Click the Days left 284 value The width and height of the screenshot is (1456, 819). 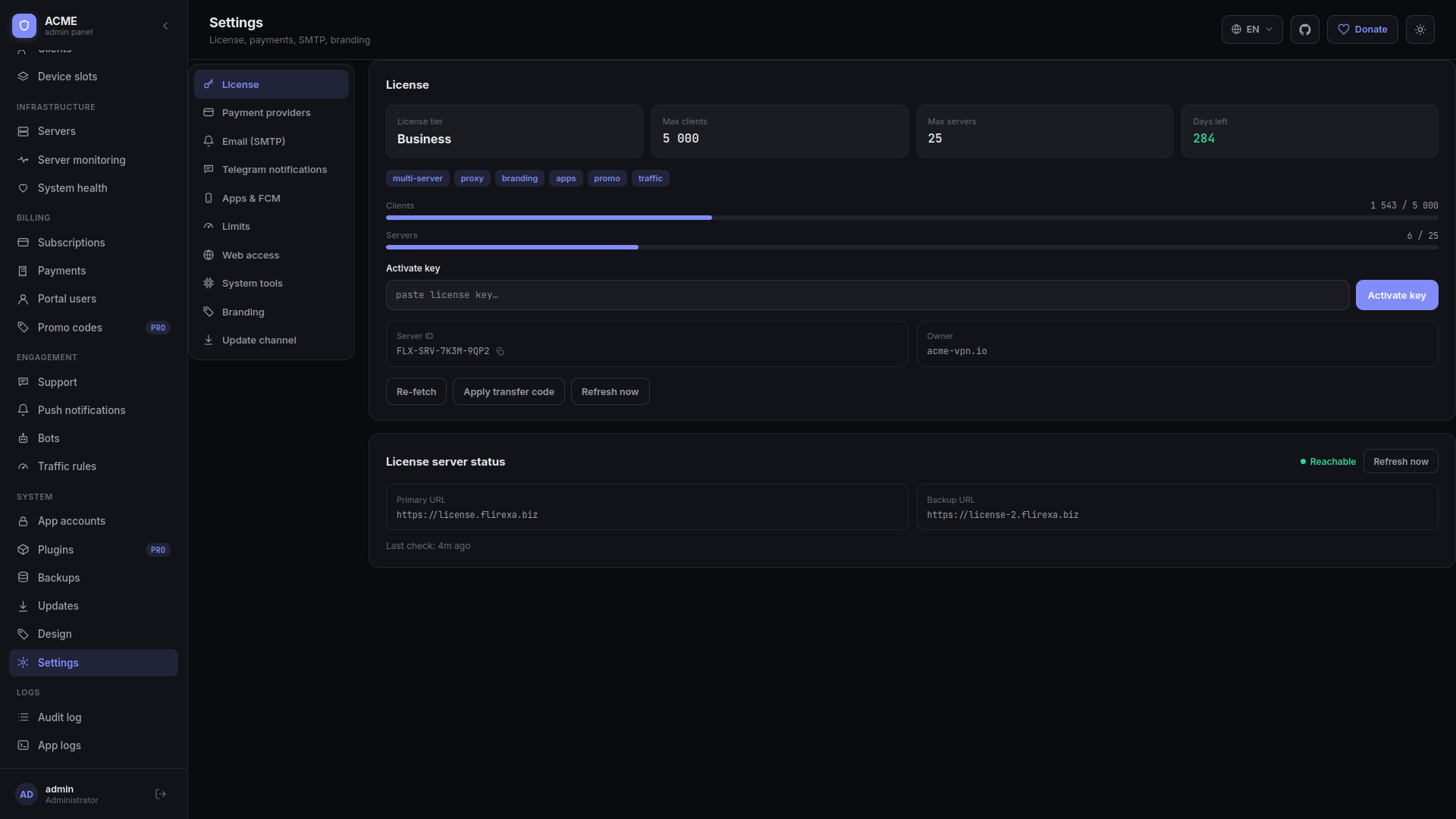coord(1203,139)
